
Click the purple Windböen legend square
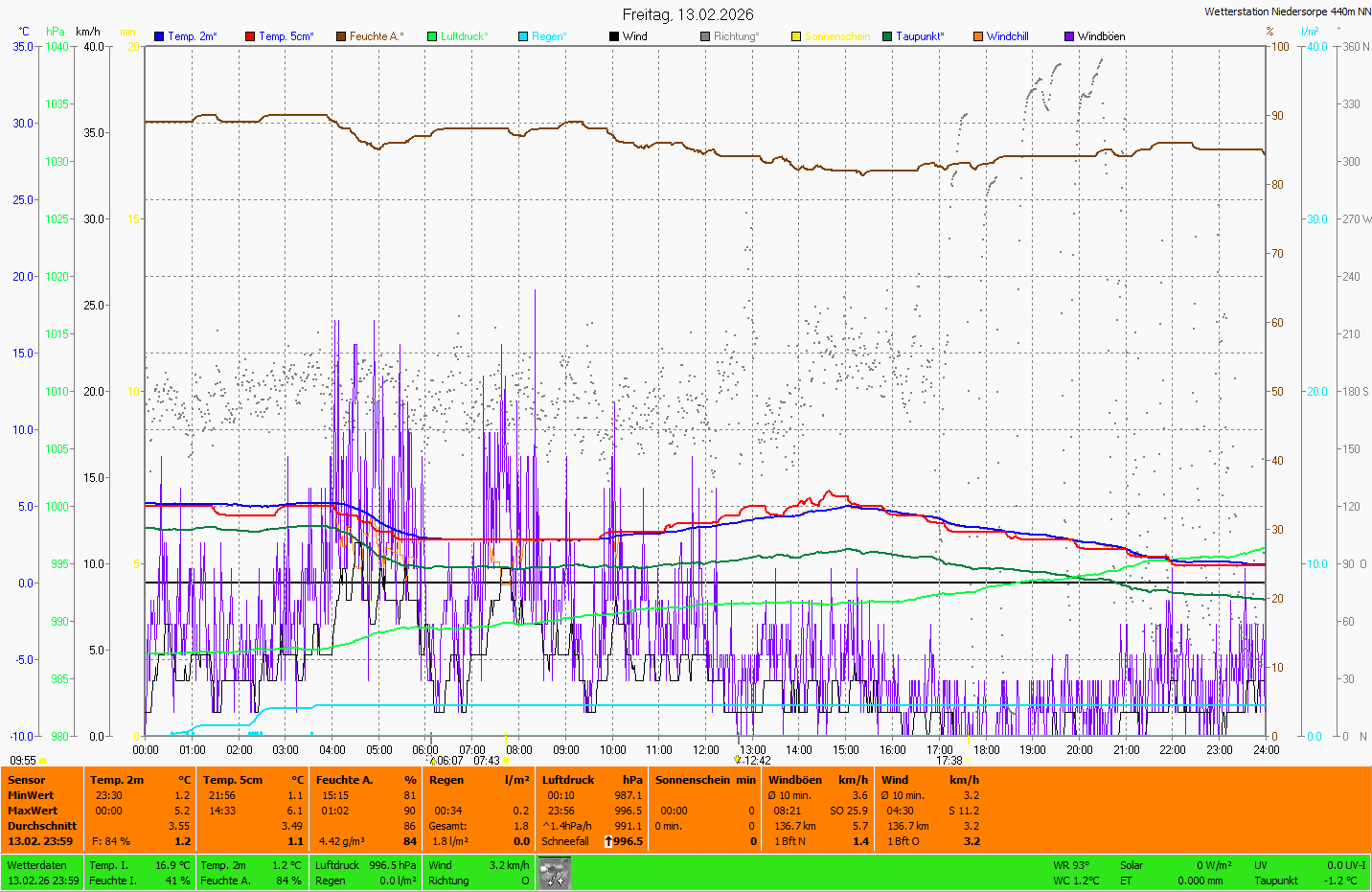coord(1069,36)
